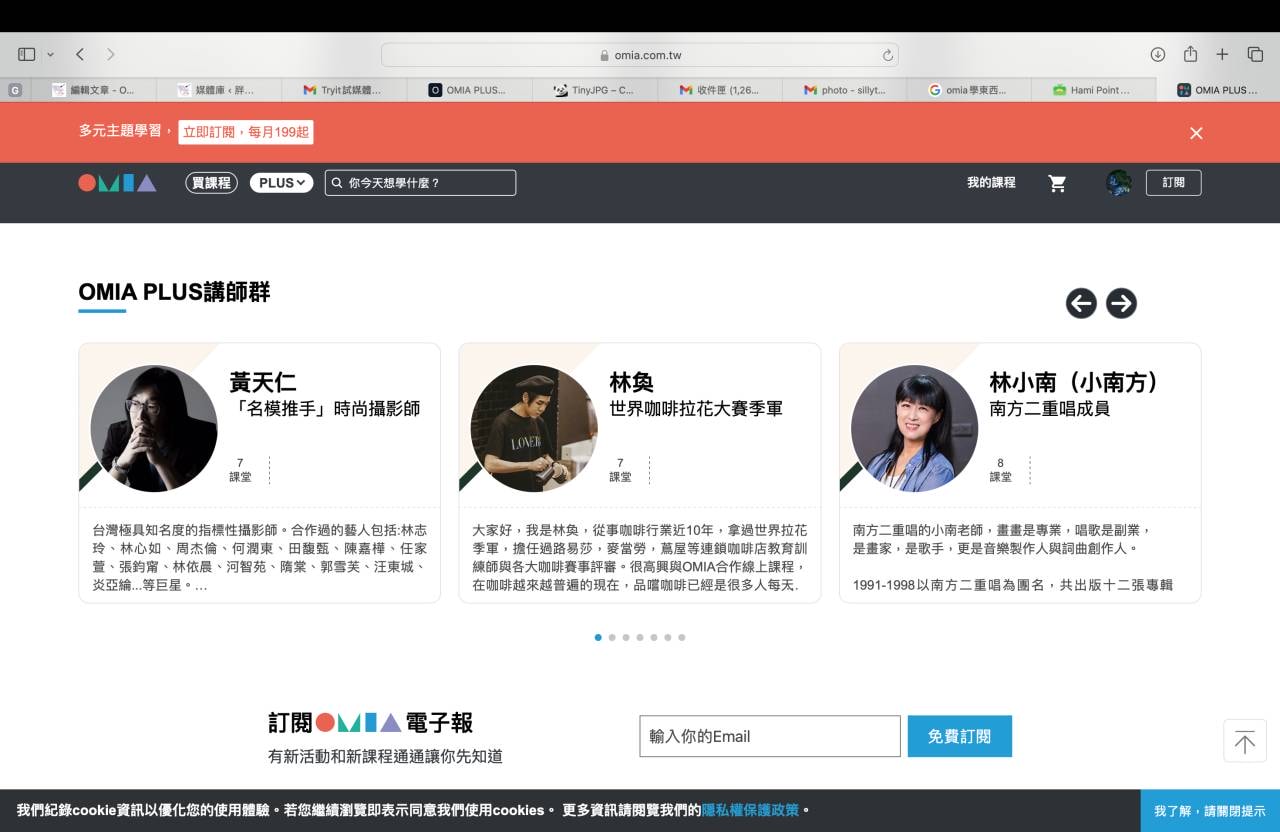The height and width of the screenshot is (832, 1280).
Task: Click the OMIA logo
Action: coord(117,183)
